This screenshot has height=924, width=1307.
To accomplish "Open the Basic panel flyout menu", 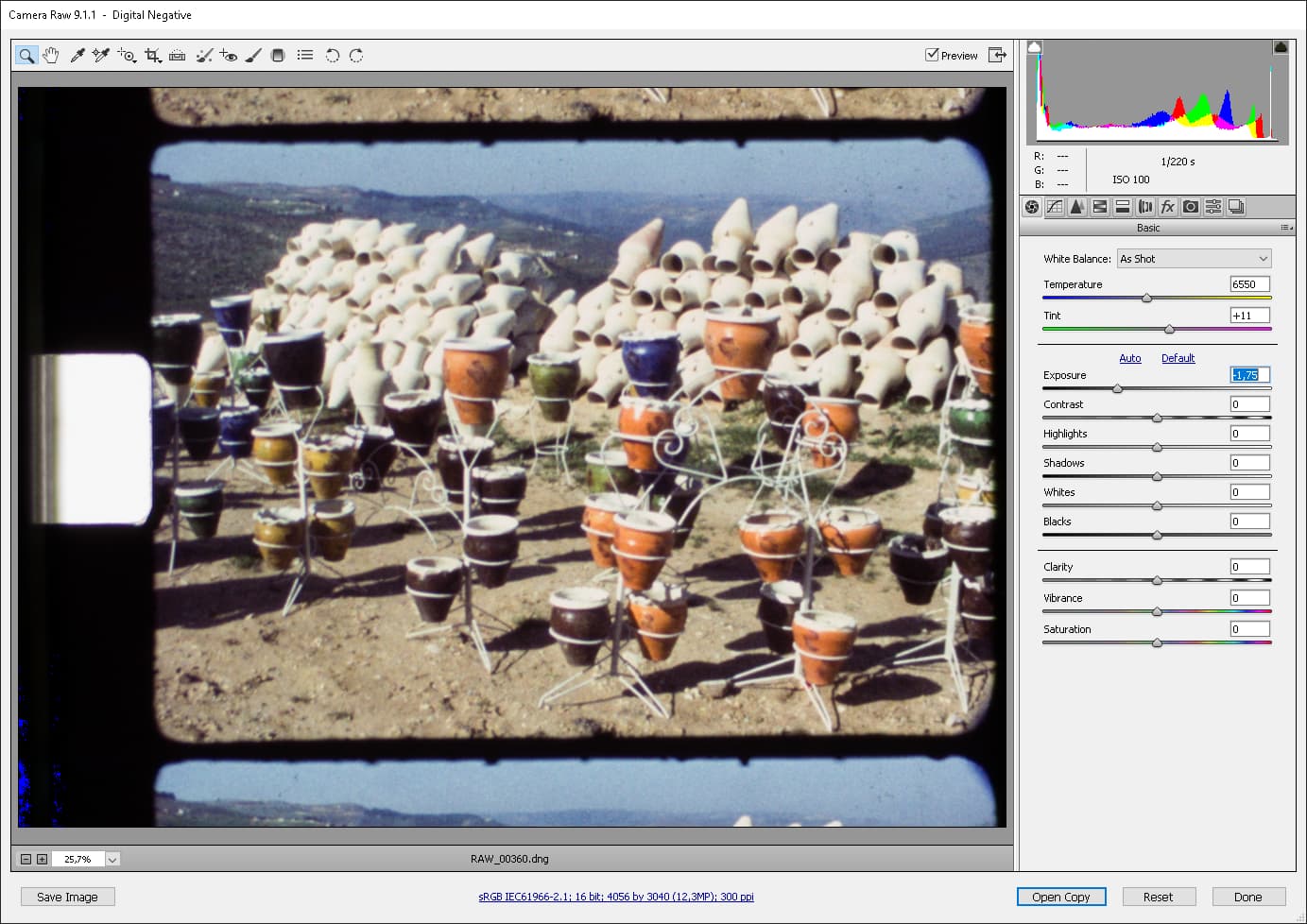I will click(1286, 228).
